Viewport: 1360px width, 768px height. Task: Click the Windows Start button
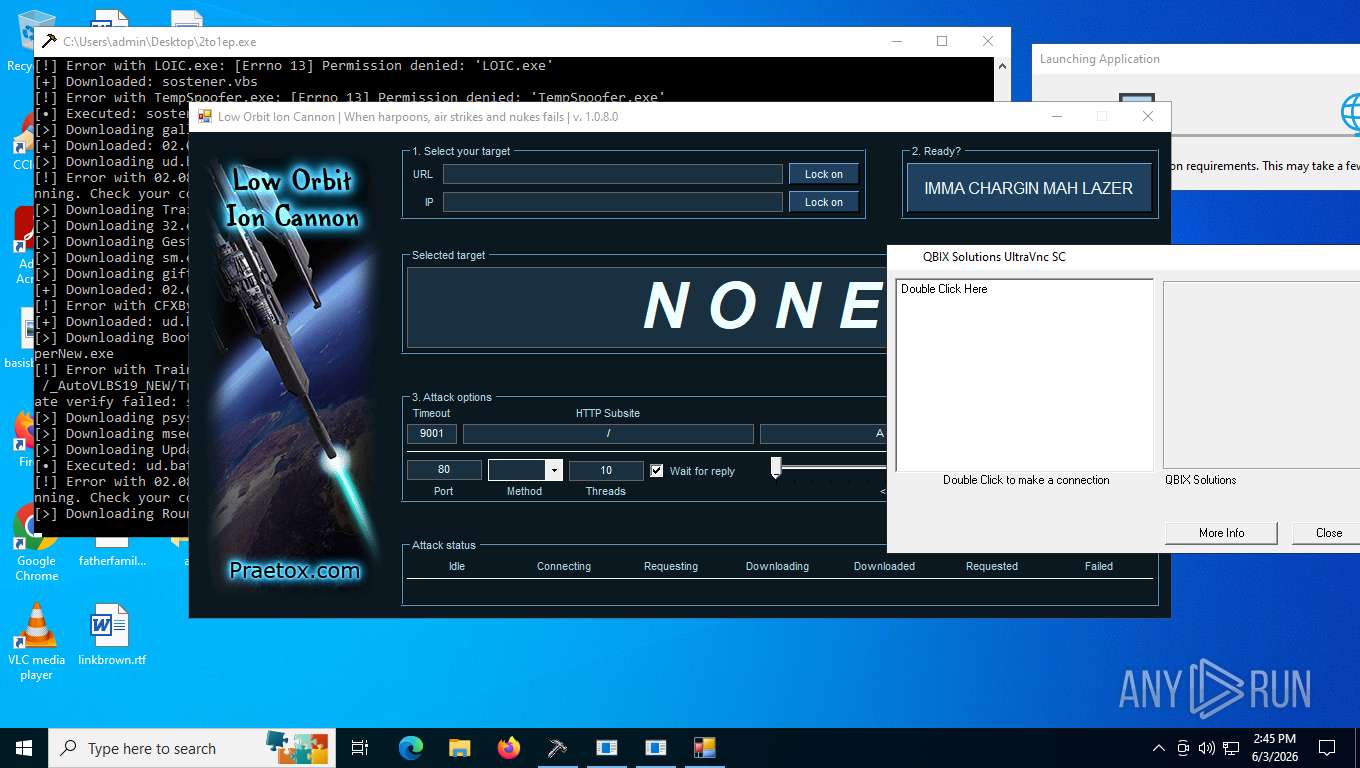[24, 748]
